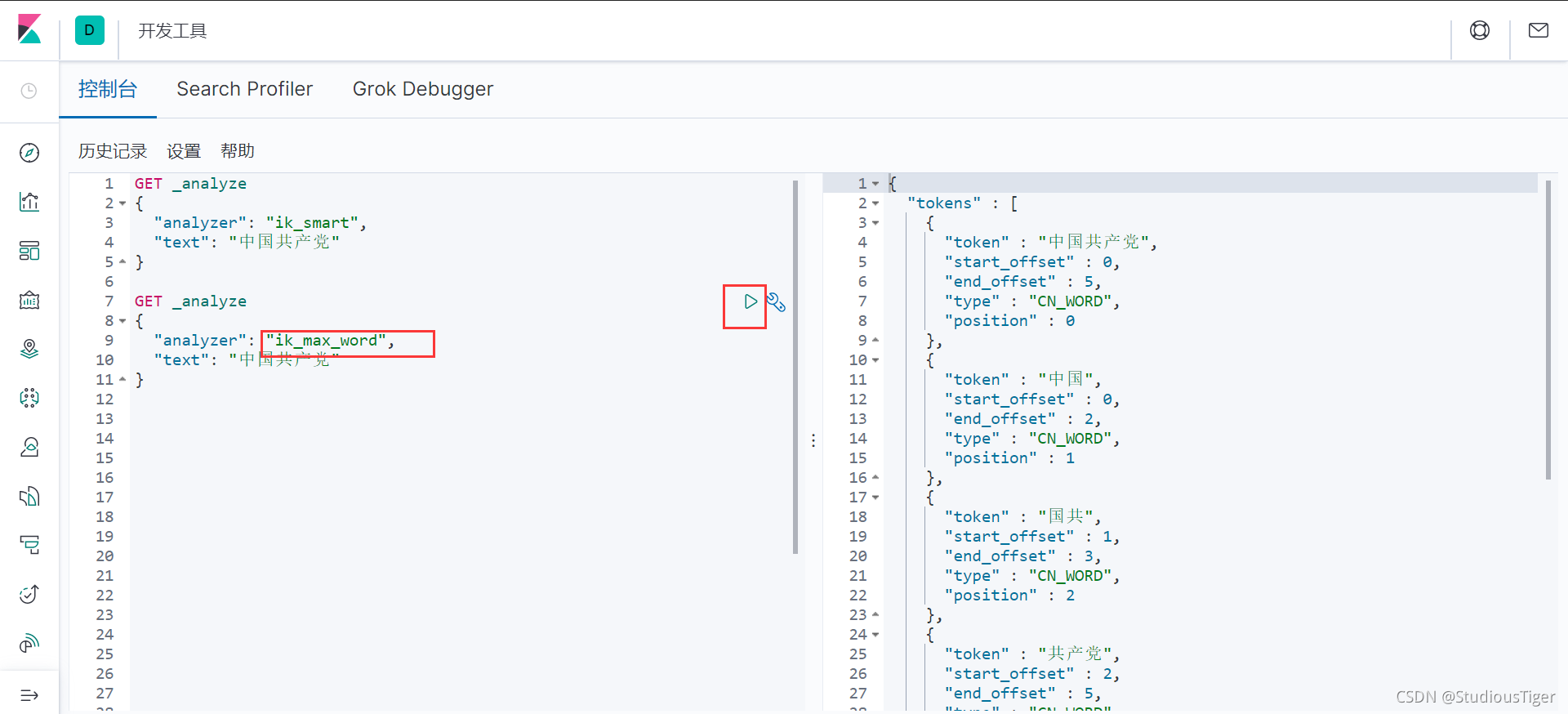Viewport: 1568px width, 714px height.
Task: Open Discover compass icon in sidebar
Action: tap(29, 153)
